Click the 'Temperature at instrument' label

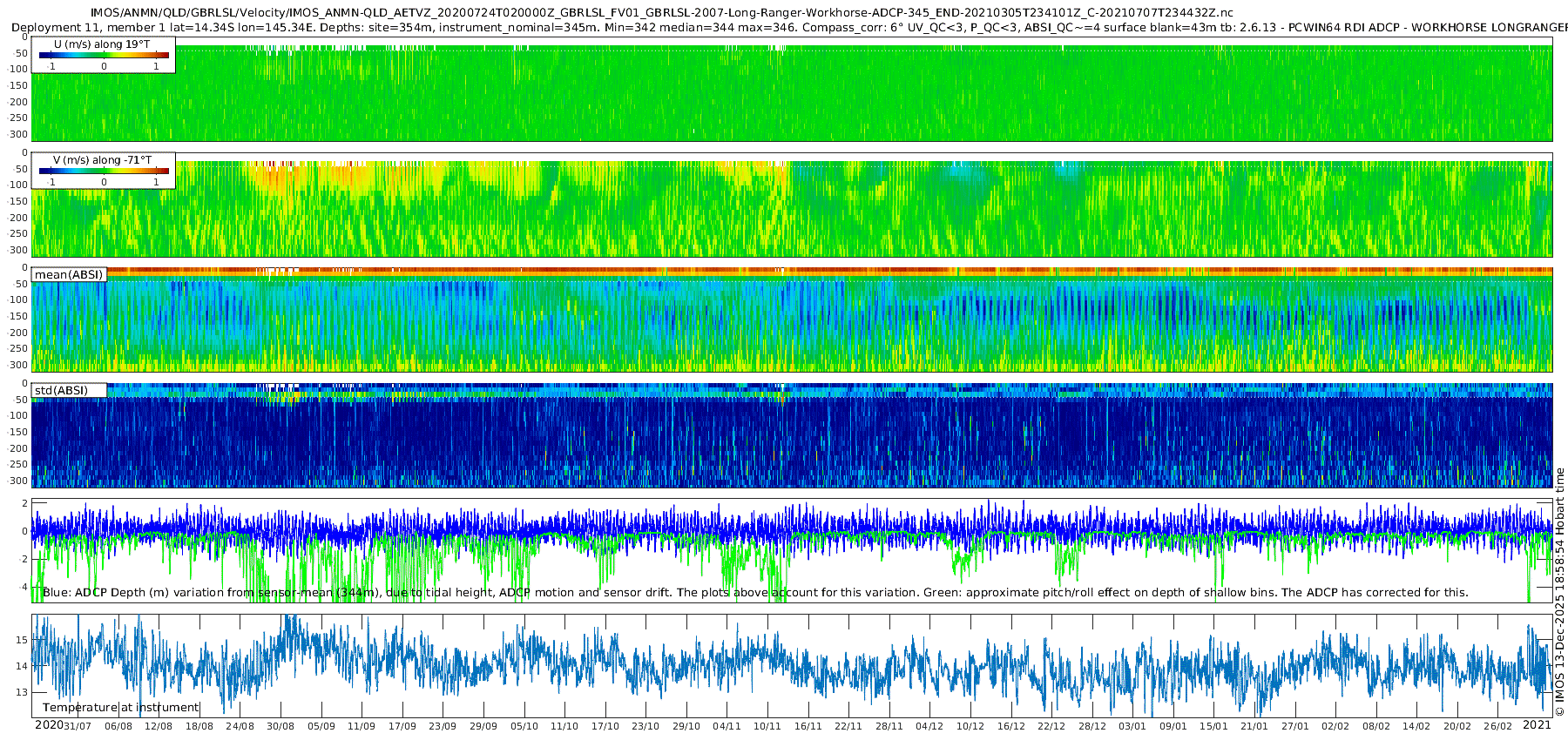pos(121,708)
